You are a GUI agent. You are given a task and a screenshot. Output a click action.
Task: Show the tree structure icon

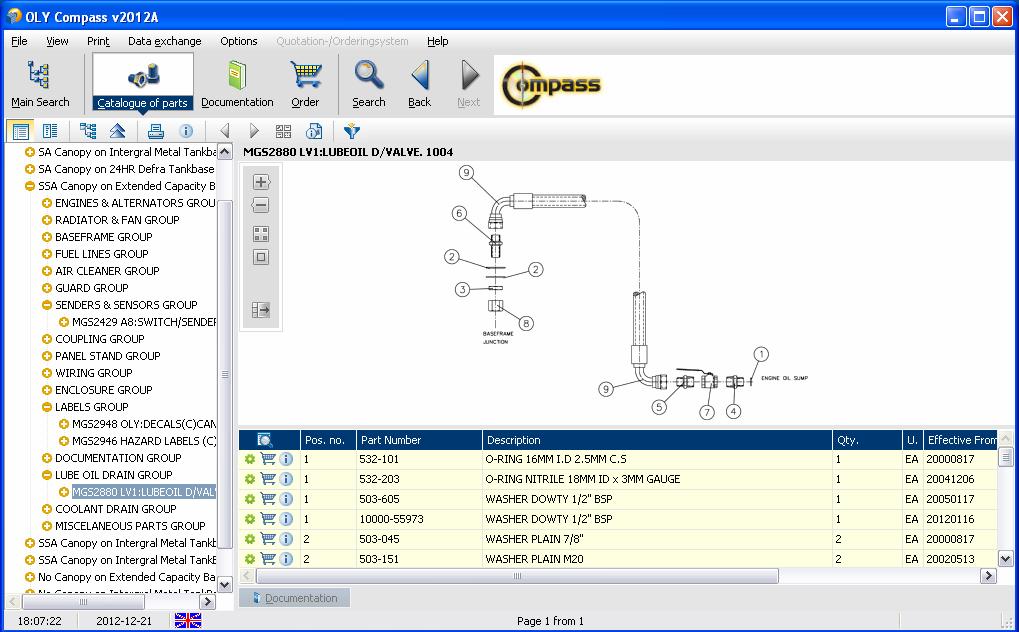coord(88,131)
